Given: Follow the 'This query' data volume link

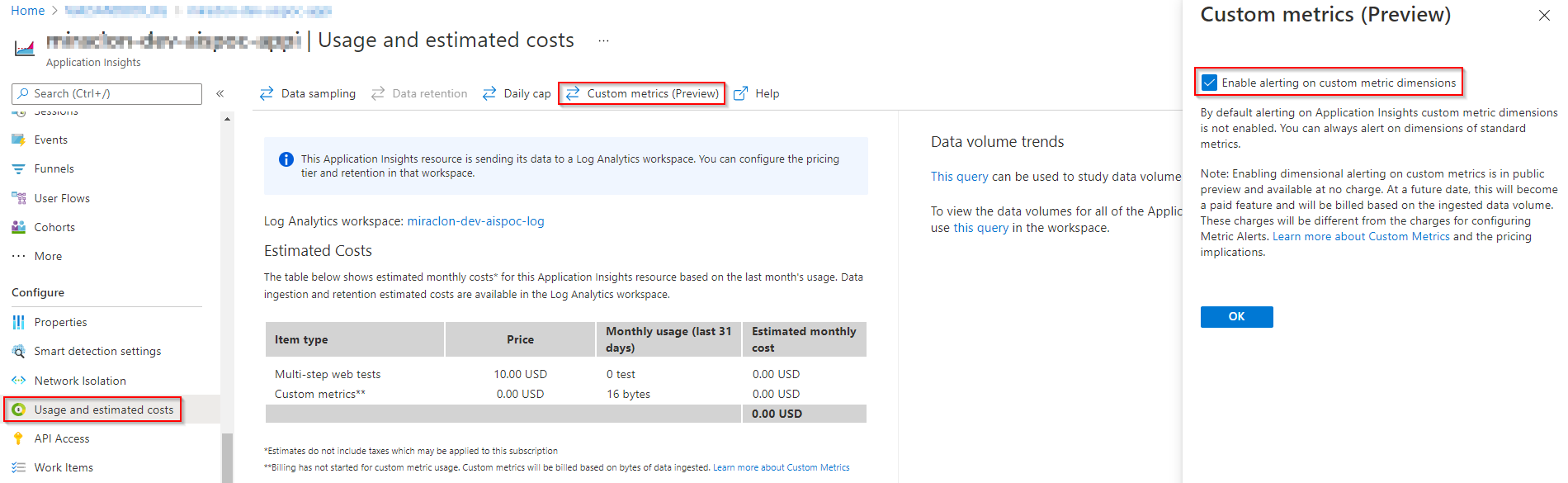Looking at the screenshot, I should click(959, 177).
